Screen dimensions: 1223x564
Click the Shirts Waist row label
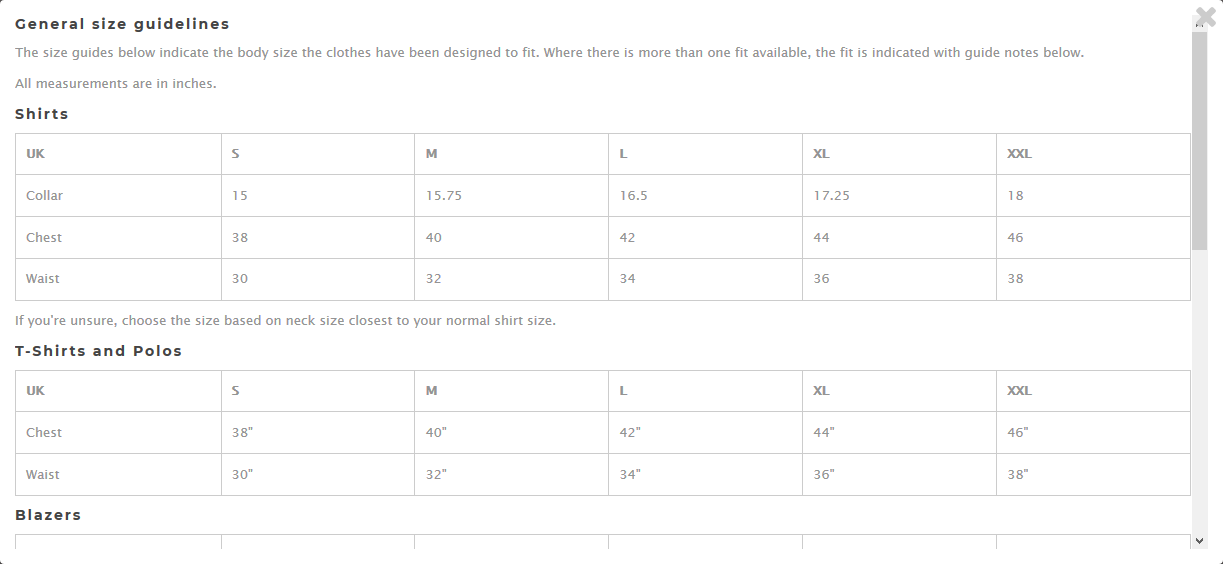pos(43,279)
